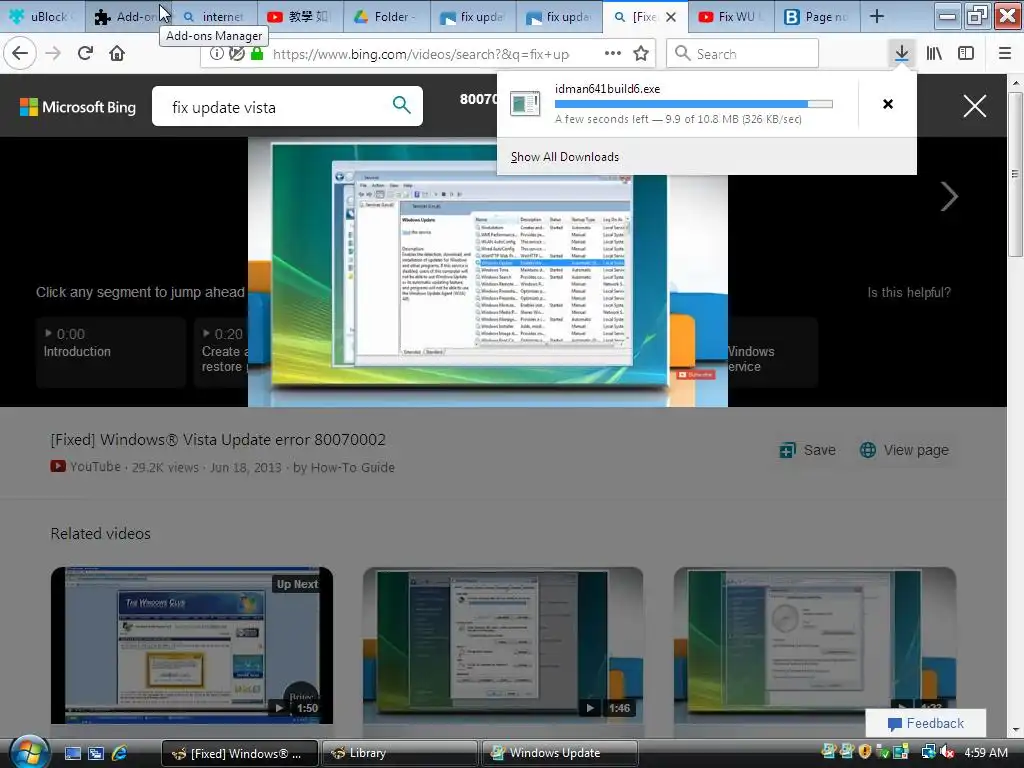Click the tracking protection shield icon
The width and height of the screenshot is (1024, 768).
[237, 54]
